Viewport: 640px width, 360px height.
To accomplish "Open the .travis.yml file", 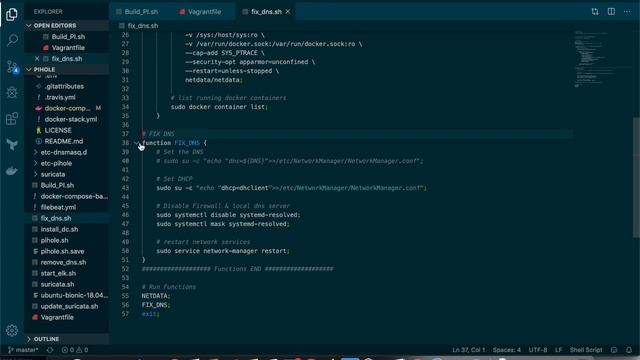I will (x=60, y=98).
